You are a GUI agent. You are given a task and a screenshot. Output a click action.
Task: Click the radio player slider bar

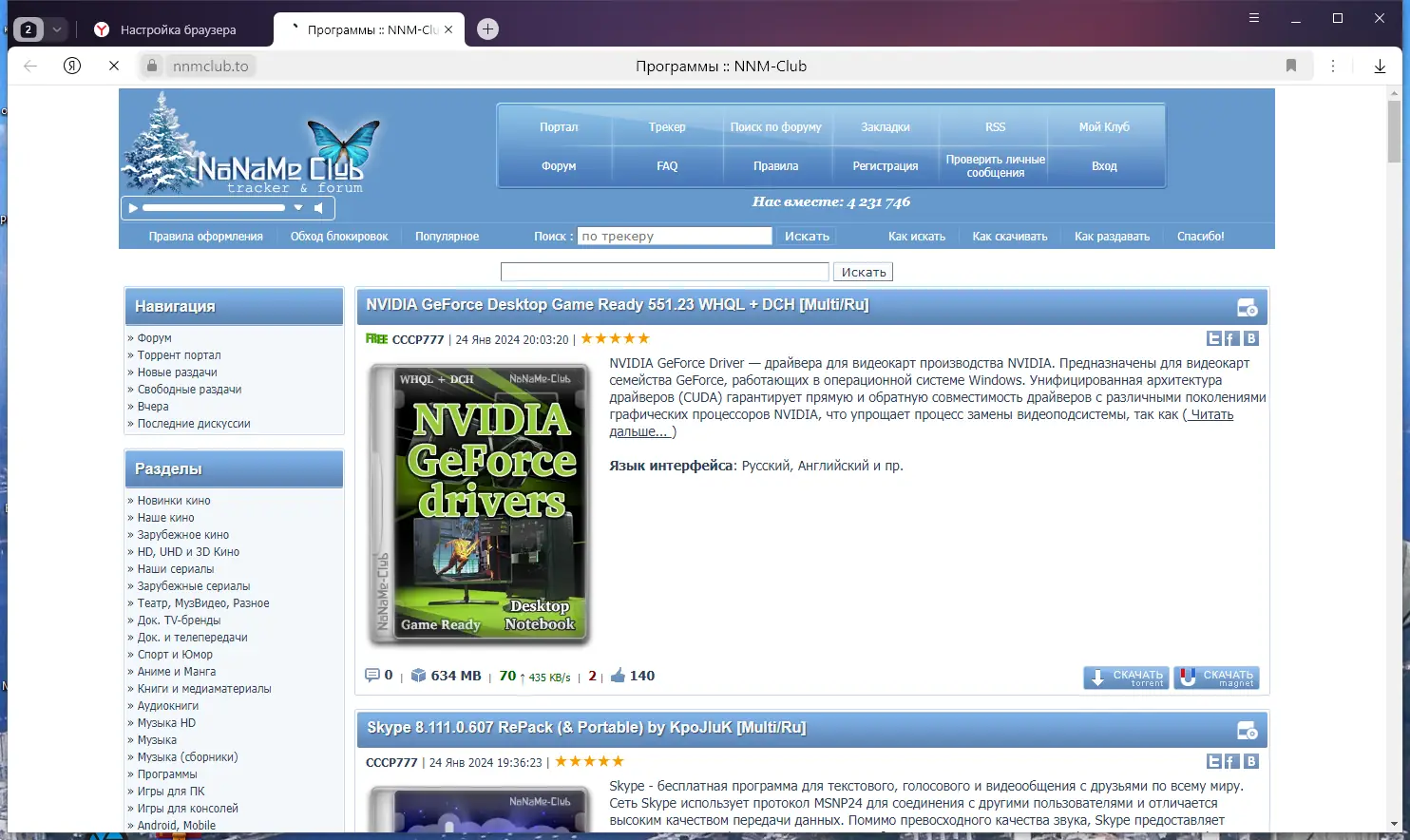(214, 207)
